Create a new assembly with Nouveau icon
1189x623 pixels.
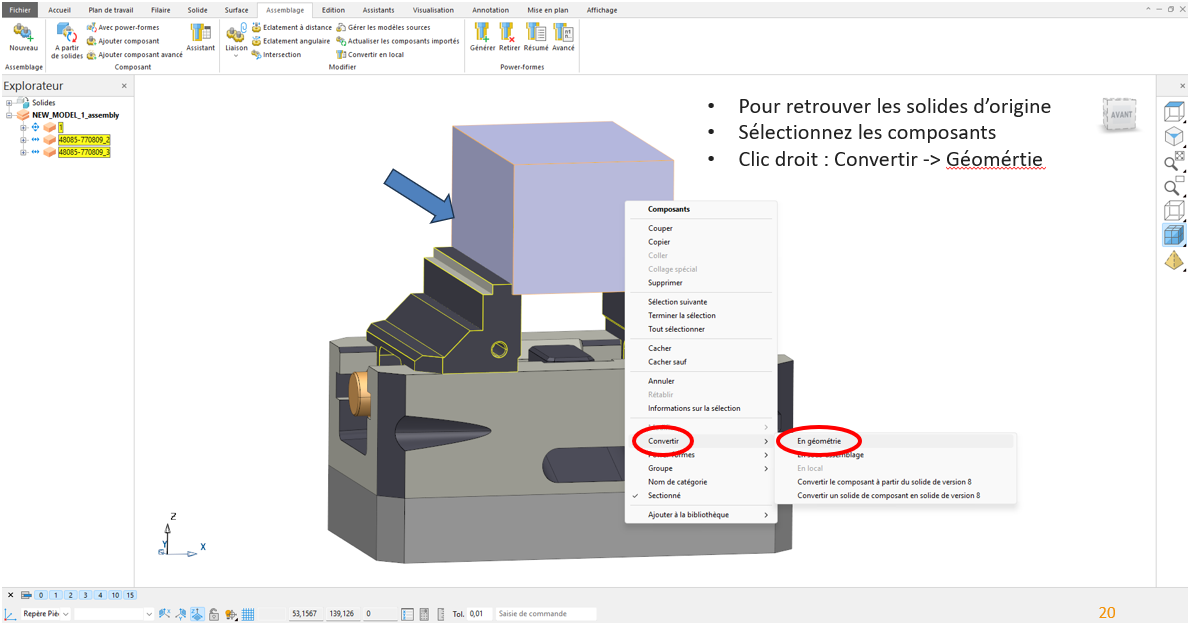(23, 33)
